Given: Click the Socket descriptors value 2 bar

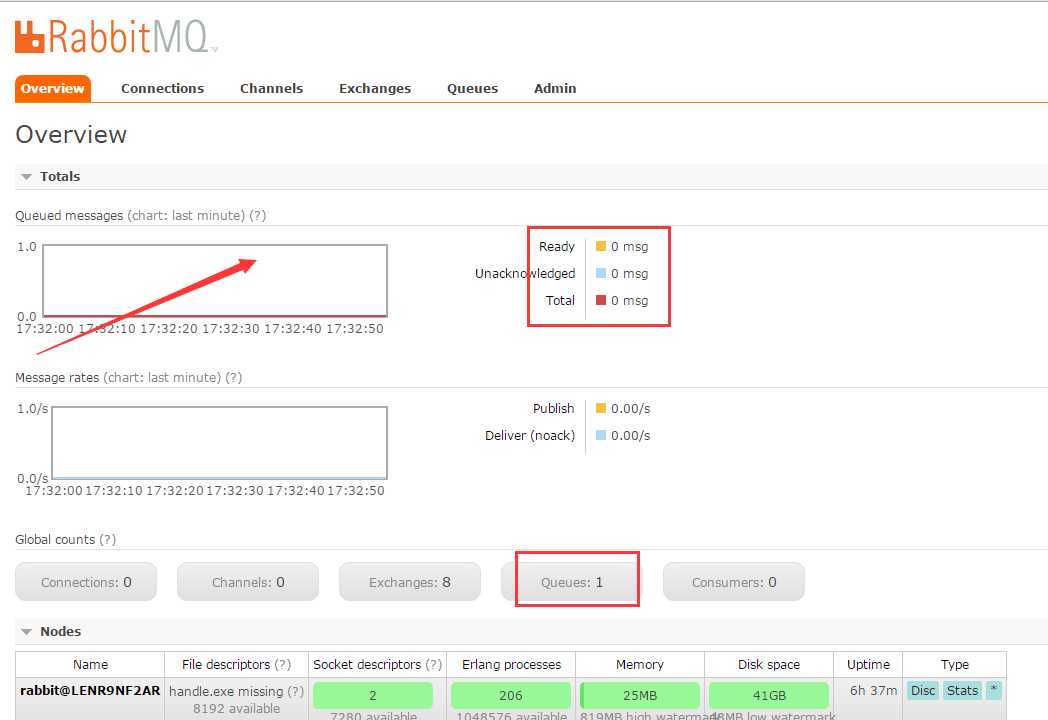Looking at the screenshot, I should (x=373, y=695).
